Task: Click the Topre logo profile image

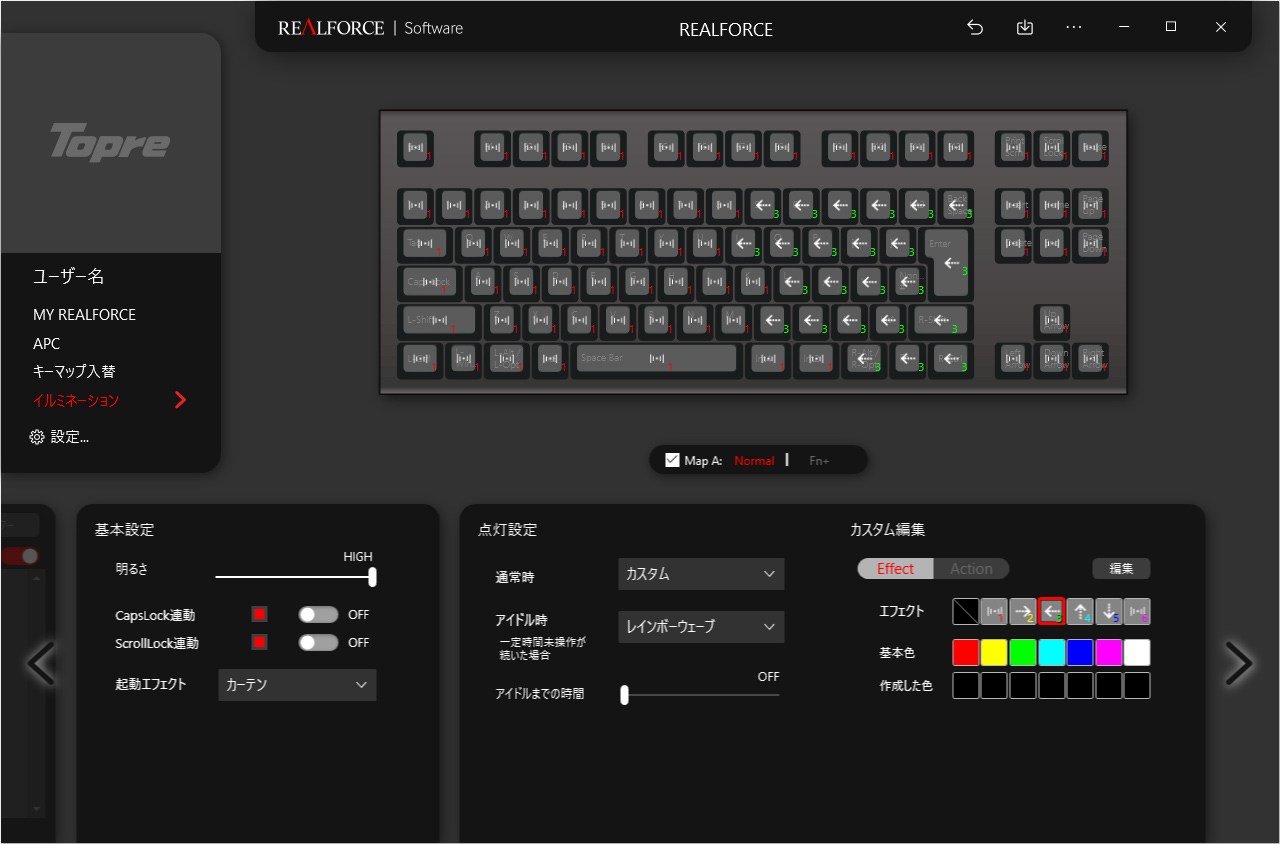Action: 110,142
